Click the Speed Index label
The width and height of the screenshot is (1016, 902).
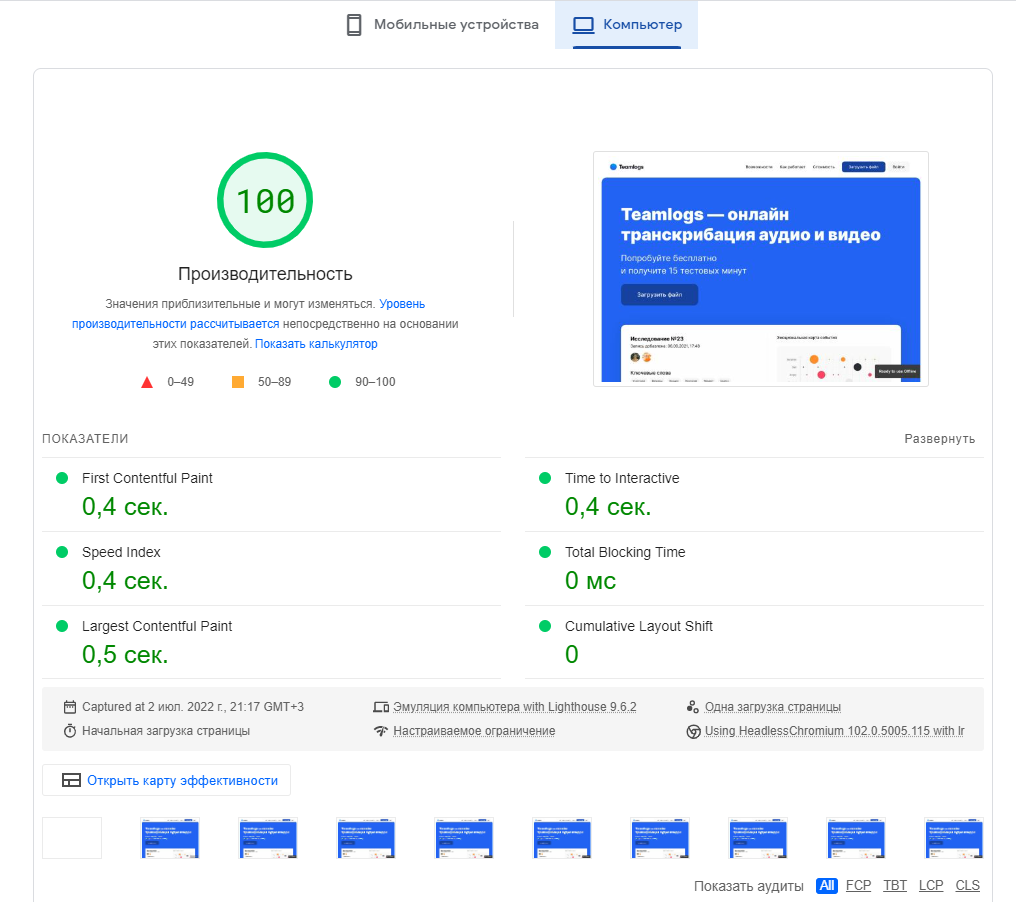click(x=121, y=552)
